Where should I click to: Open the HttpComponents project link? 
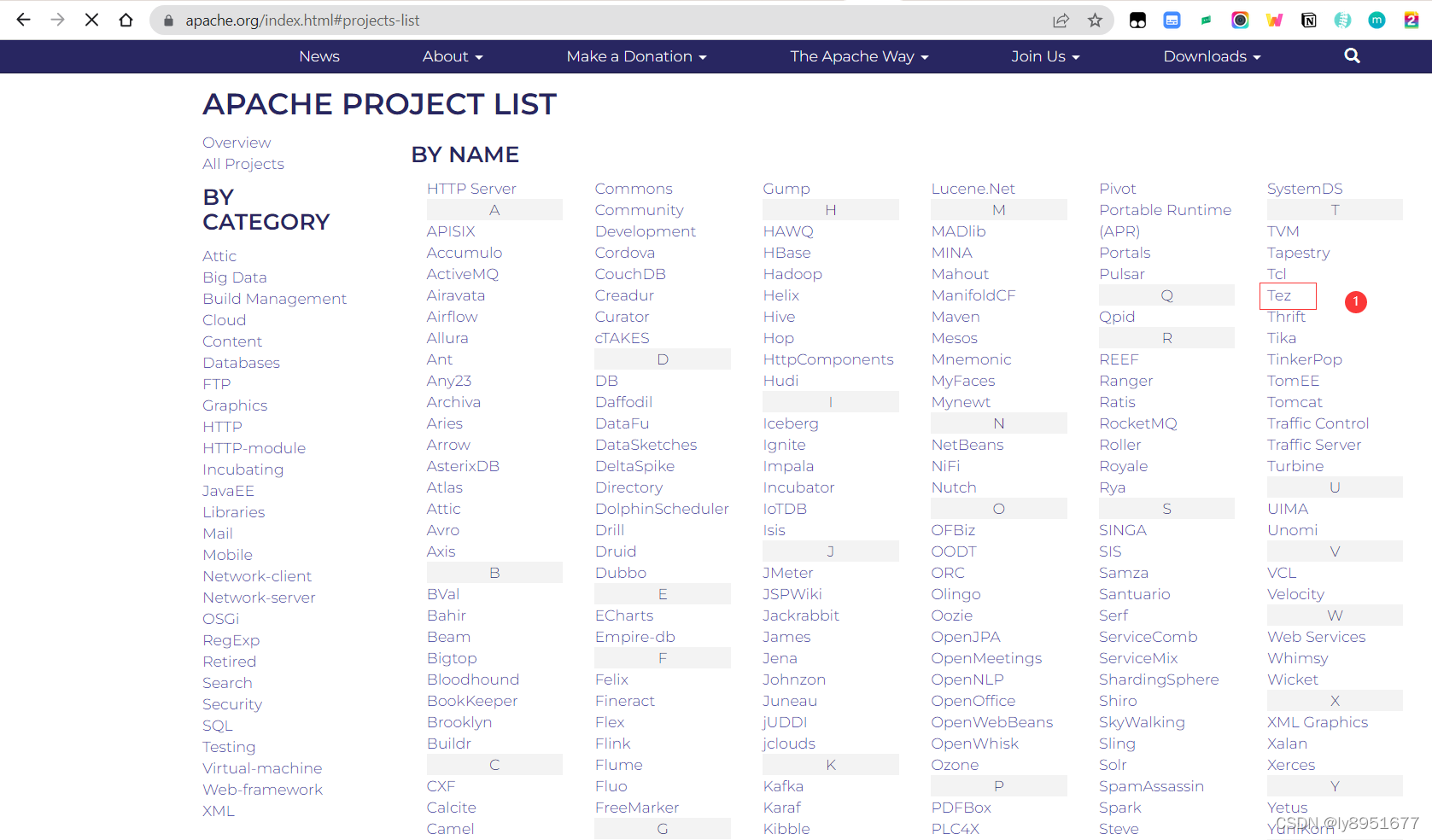pyautogui.click(x=828, y=359)
